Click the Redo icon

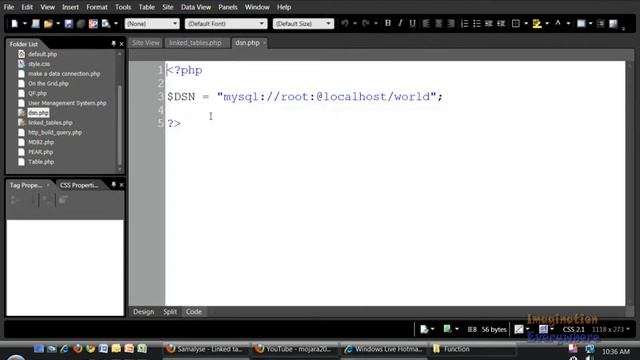366,24
